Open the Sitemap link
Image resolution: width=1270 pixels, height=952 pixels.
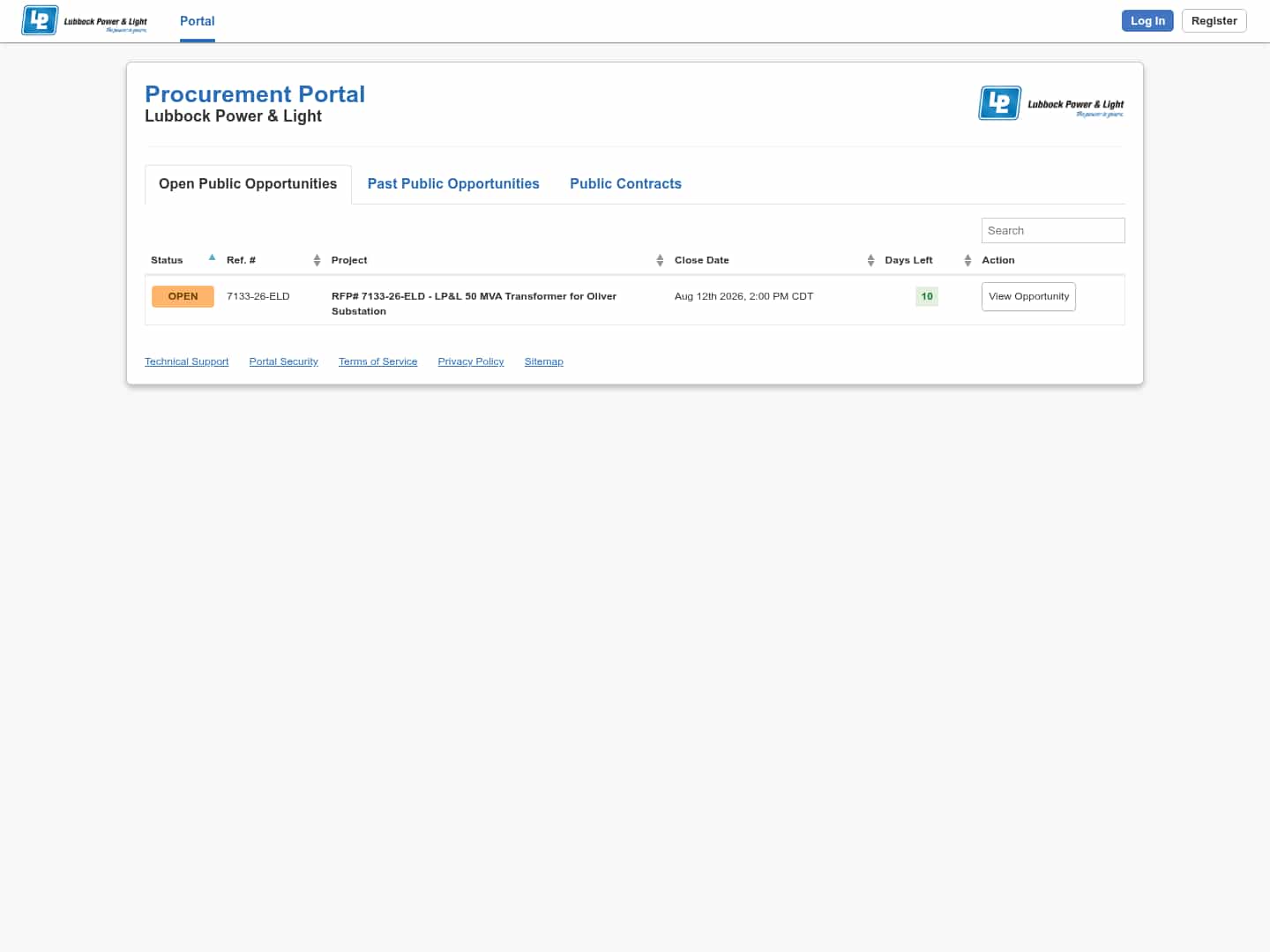tap(543, 362)
